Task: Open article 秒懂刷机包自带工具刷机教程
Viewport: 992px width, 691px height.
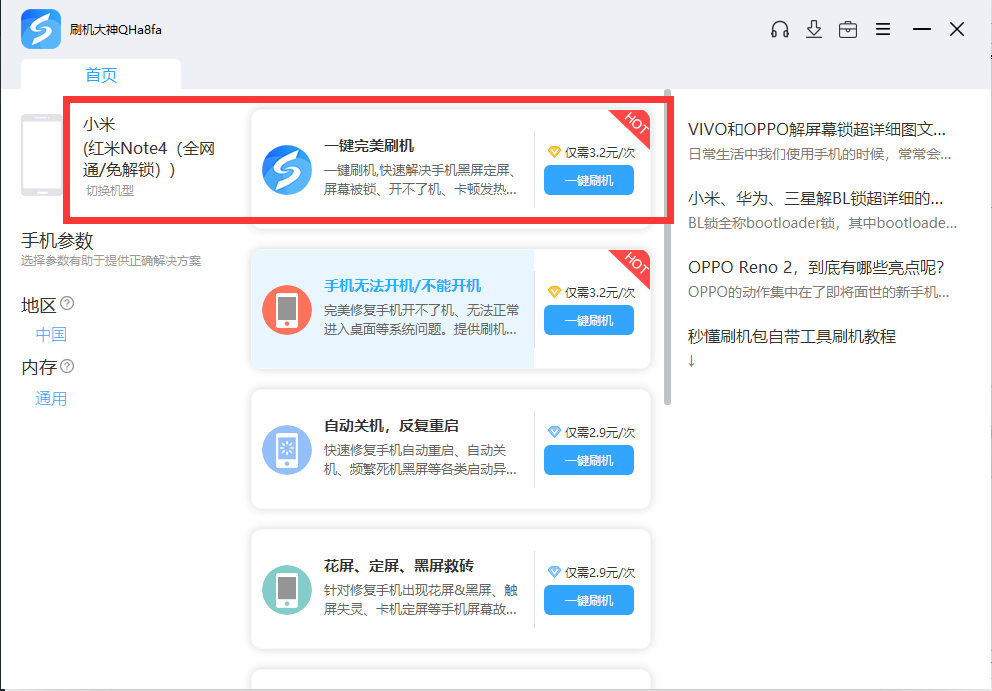Action: tap(792, 336)
